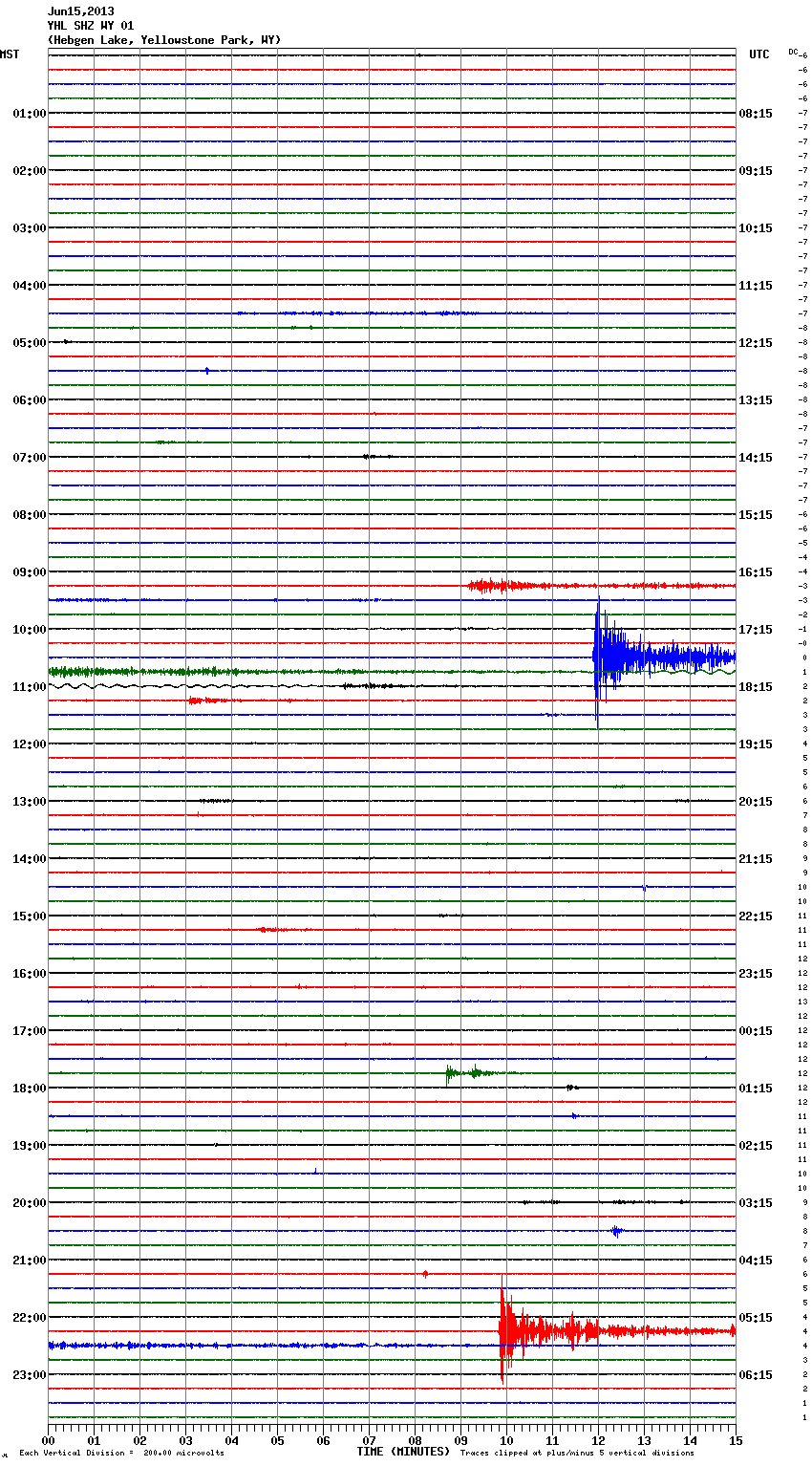Click the 06:15 UTC time label
The width and height of the screenshot is (812, 1466).
[x=756, y=1375]
